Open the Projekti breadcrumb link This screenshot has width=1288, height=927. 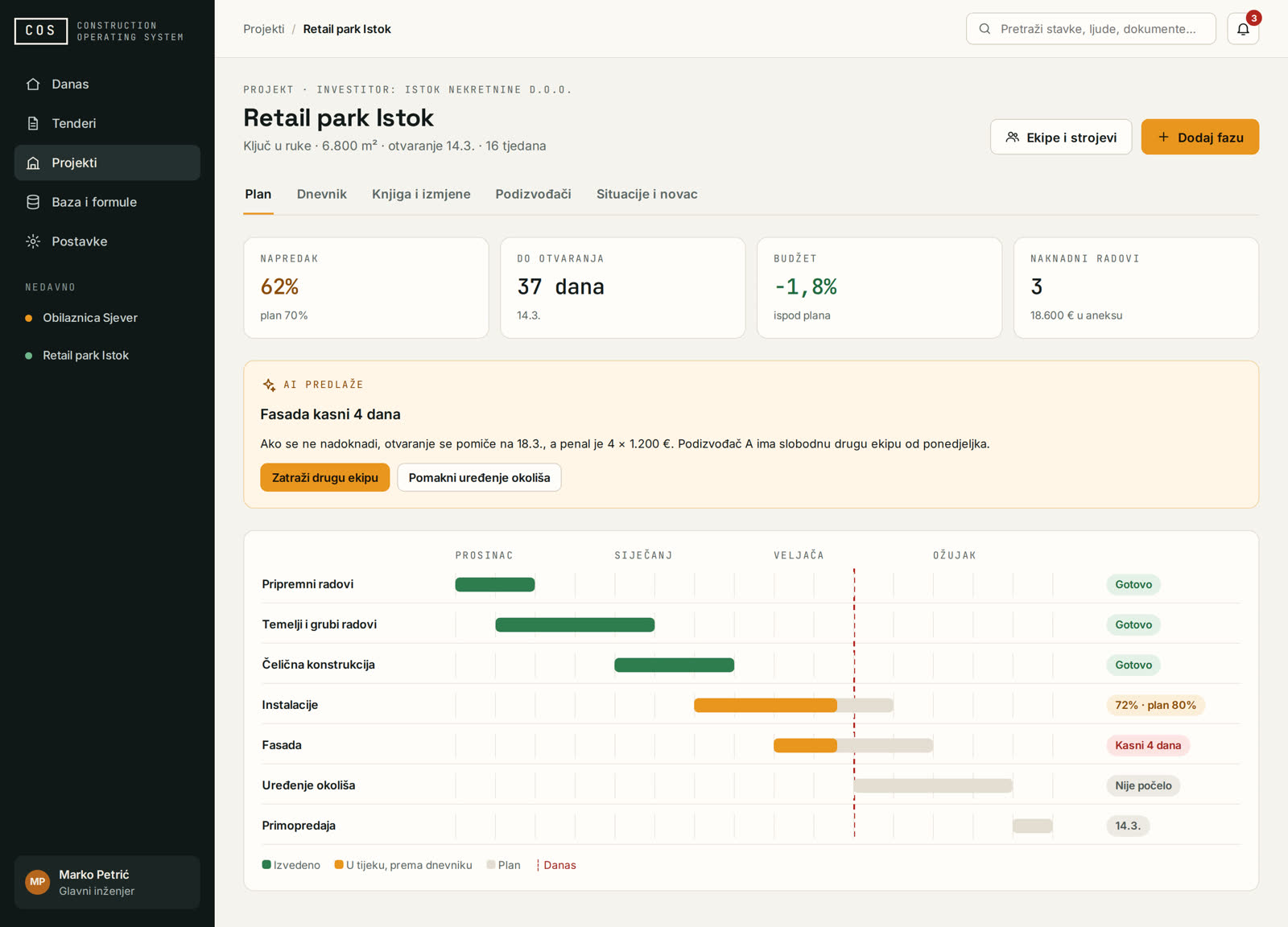pyautogui.click(x=264, y=29)
